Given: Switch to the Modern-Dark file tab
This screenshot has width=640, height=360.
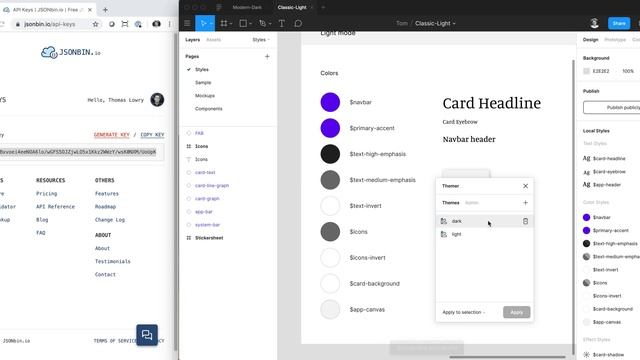Looking at the screenshot, I should (247, 7).
